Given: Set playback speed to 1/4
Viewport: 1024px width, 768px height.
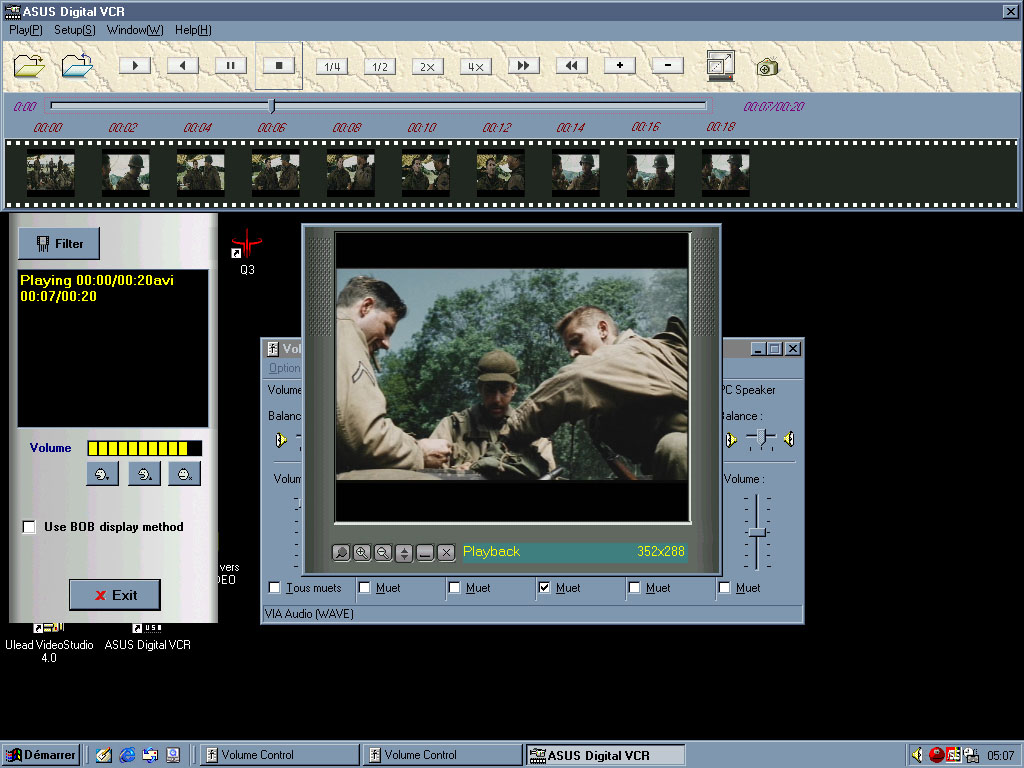Looking at the screenshot, I should coord(332,67).
